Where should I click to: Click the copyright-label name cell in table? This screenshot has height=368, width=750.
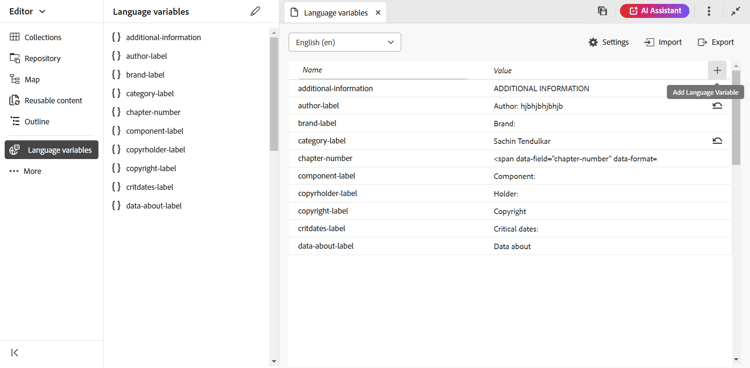click(323, 211)
